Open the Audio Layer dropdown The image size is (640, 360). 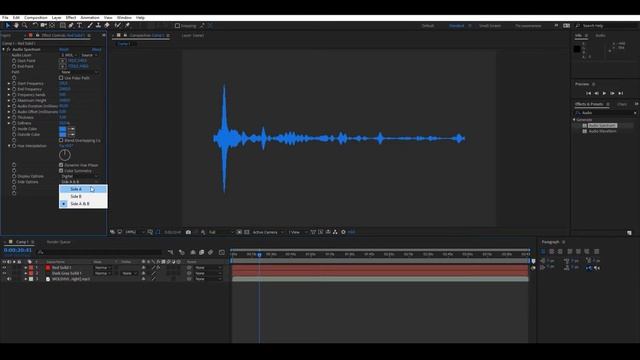pyautogui.click(x=69, y=55)
